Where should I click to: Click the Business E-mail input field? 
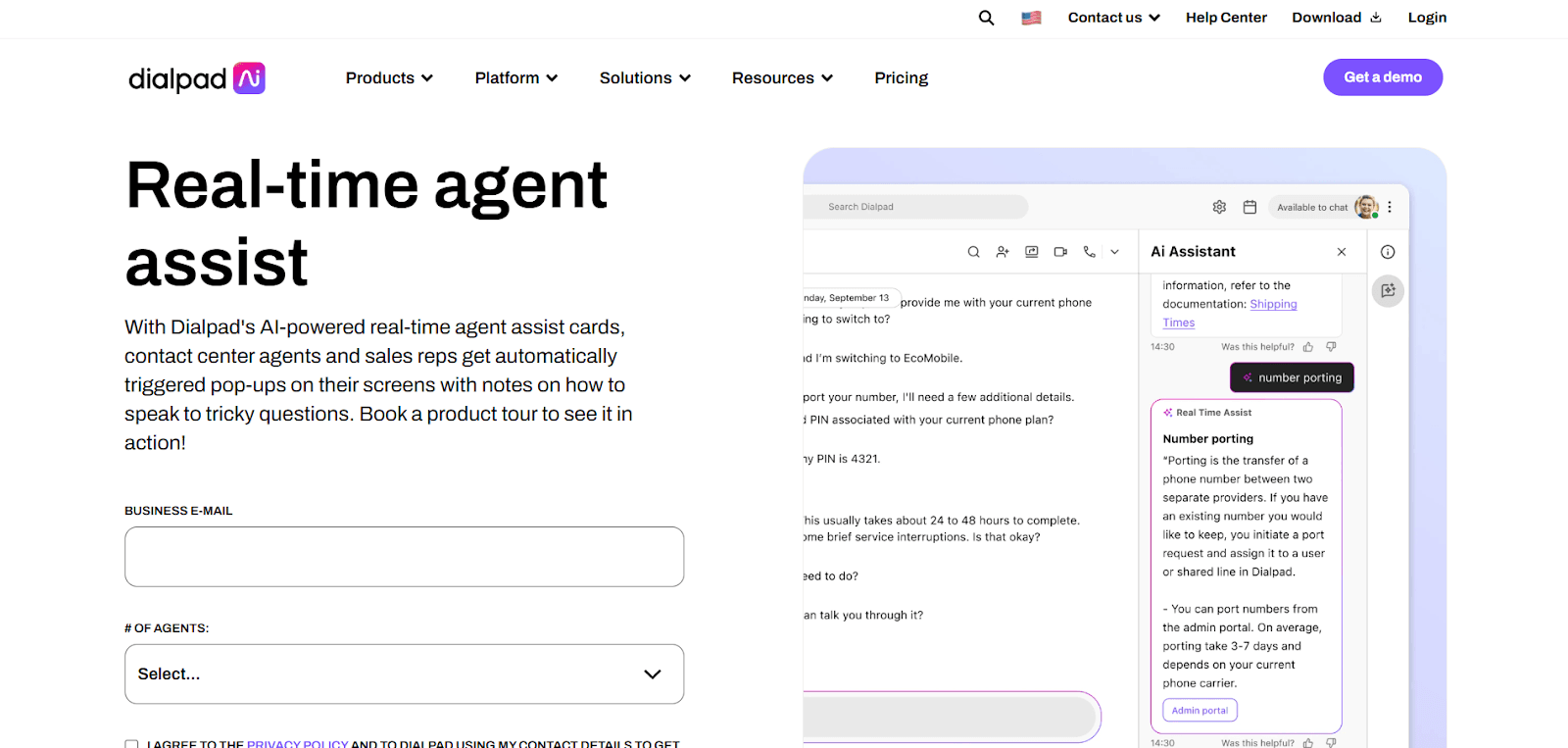point(404,557)
